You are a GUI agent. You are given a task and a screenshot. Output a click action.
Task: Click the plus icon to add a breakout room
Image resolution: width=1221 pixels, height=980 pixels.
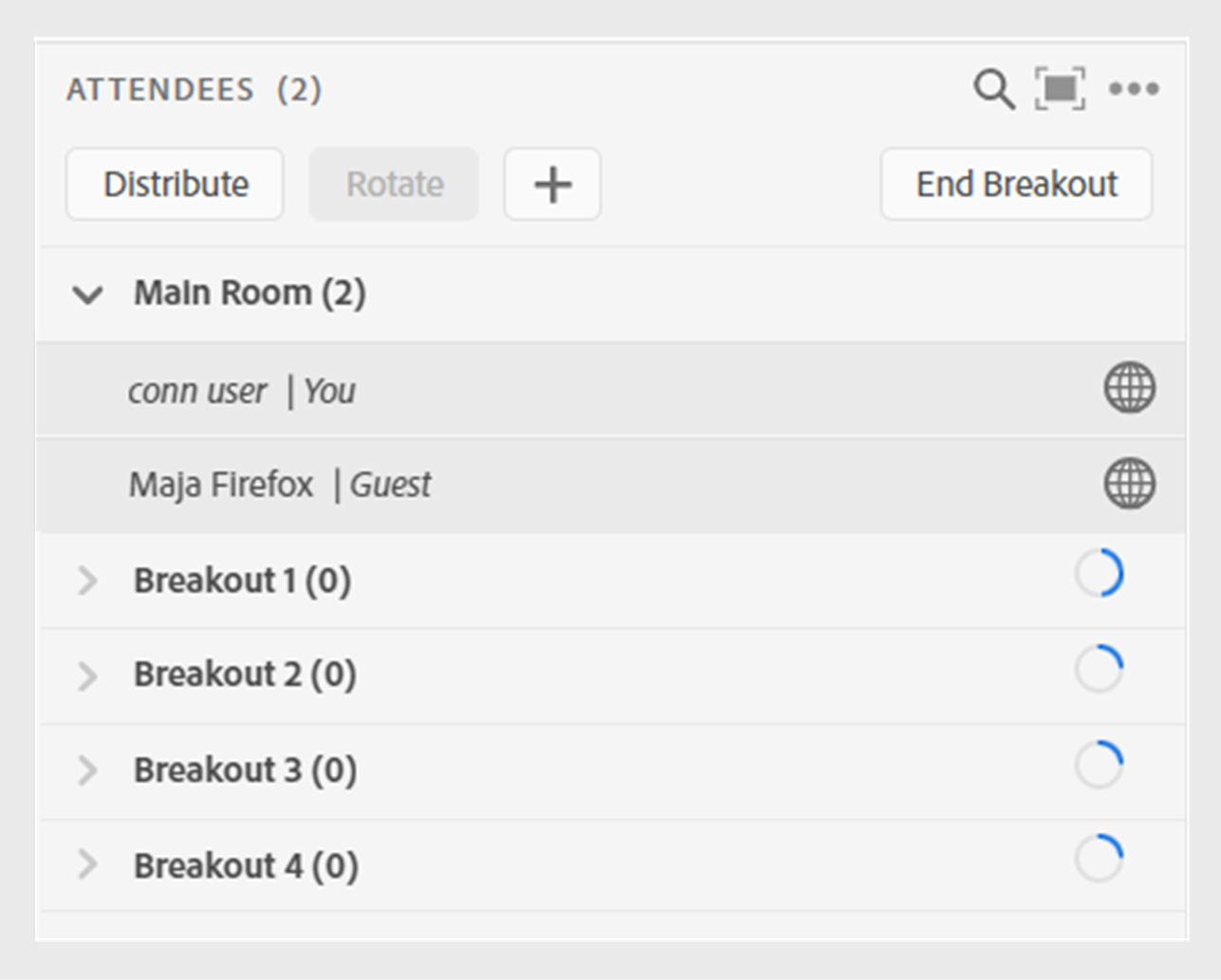coord(551,184)
